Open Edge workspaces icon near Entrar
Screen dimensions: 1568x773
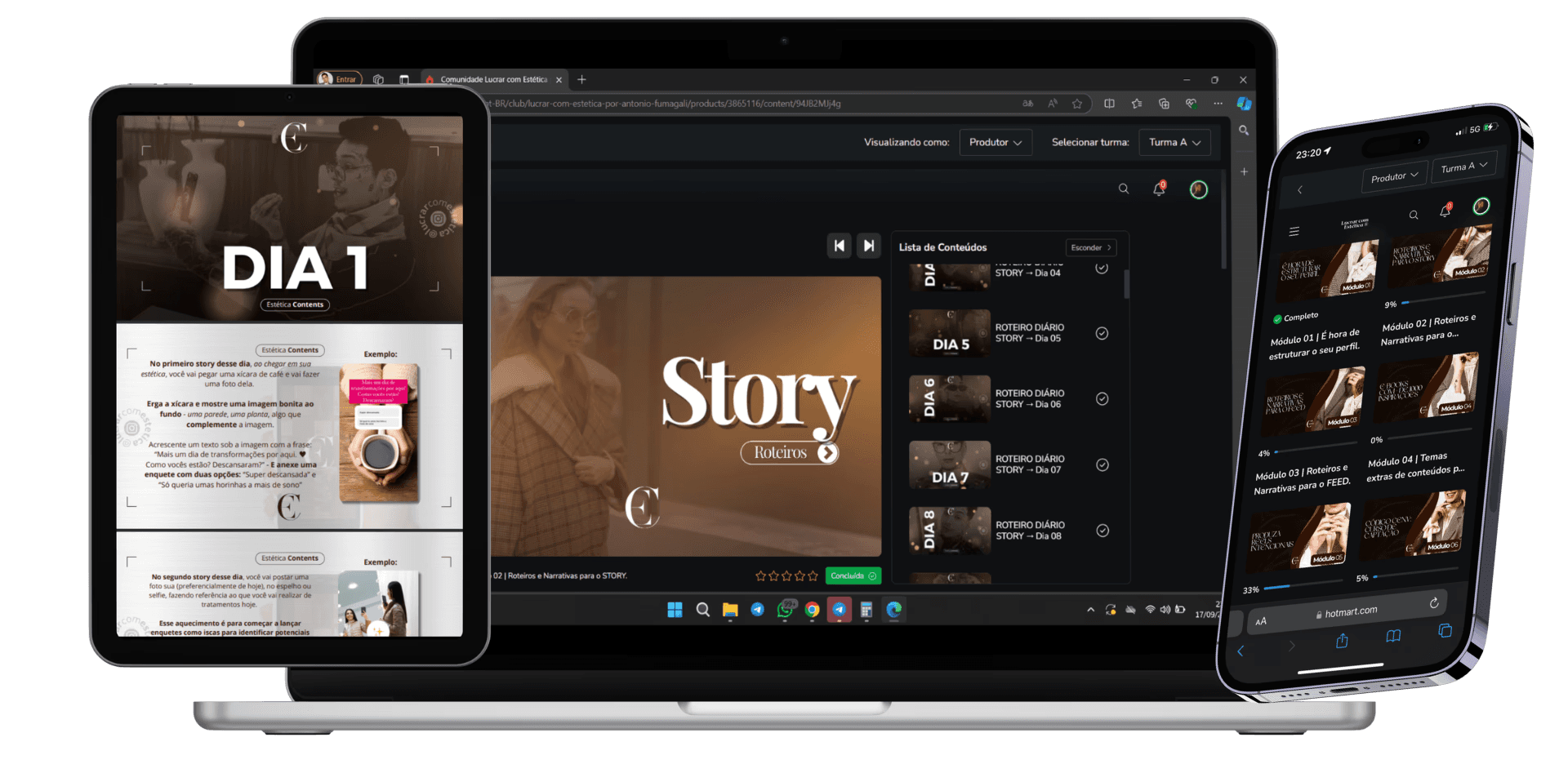pos(378,79)
